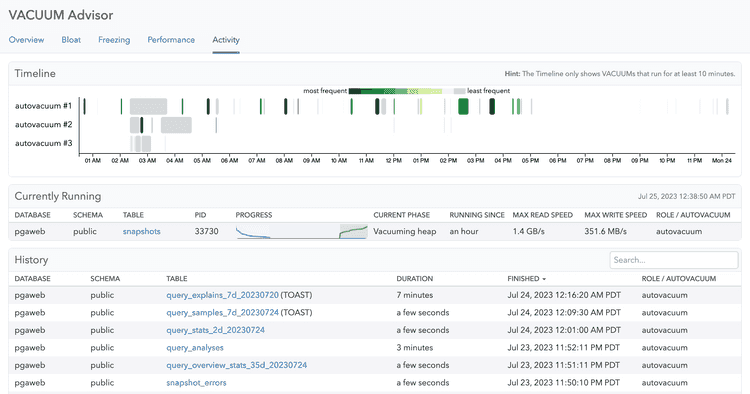This screenshot has width=750, height=394.
Task: Open query_samples_7d_20230724 table link
Action: [x=222, y=313]
